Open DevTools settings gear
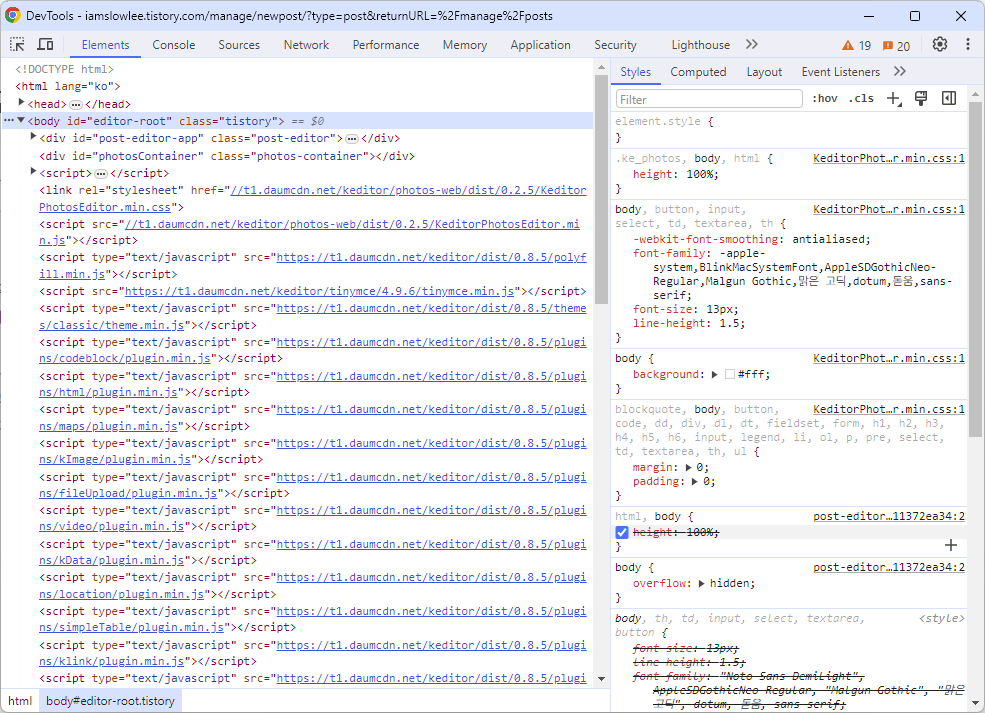The image size is (985, 713). click(x=940, y=45)
